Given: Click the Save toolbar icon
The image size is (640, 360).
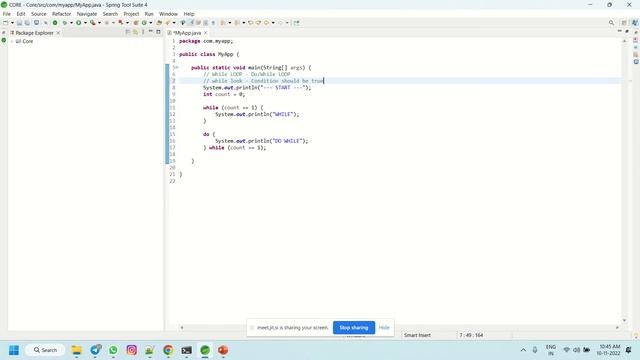Looking at the screenshot, I should [19, 23].
